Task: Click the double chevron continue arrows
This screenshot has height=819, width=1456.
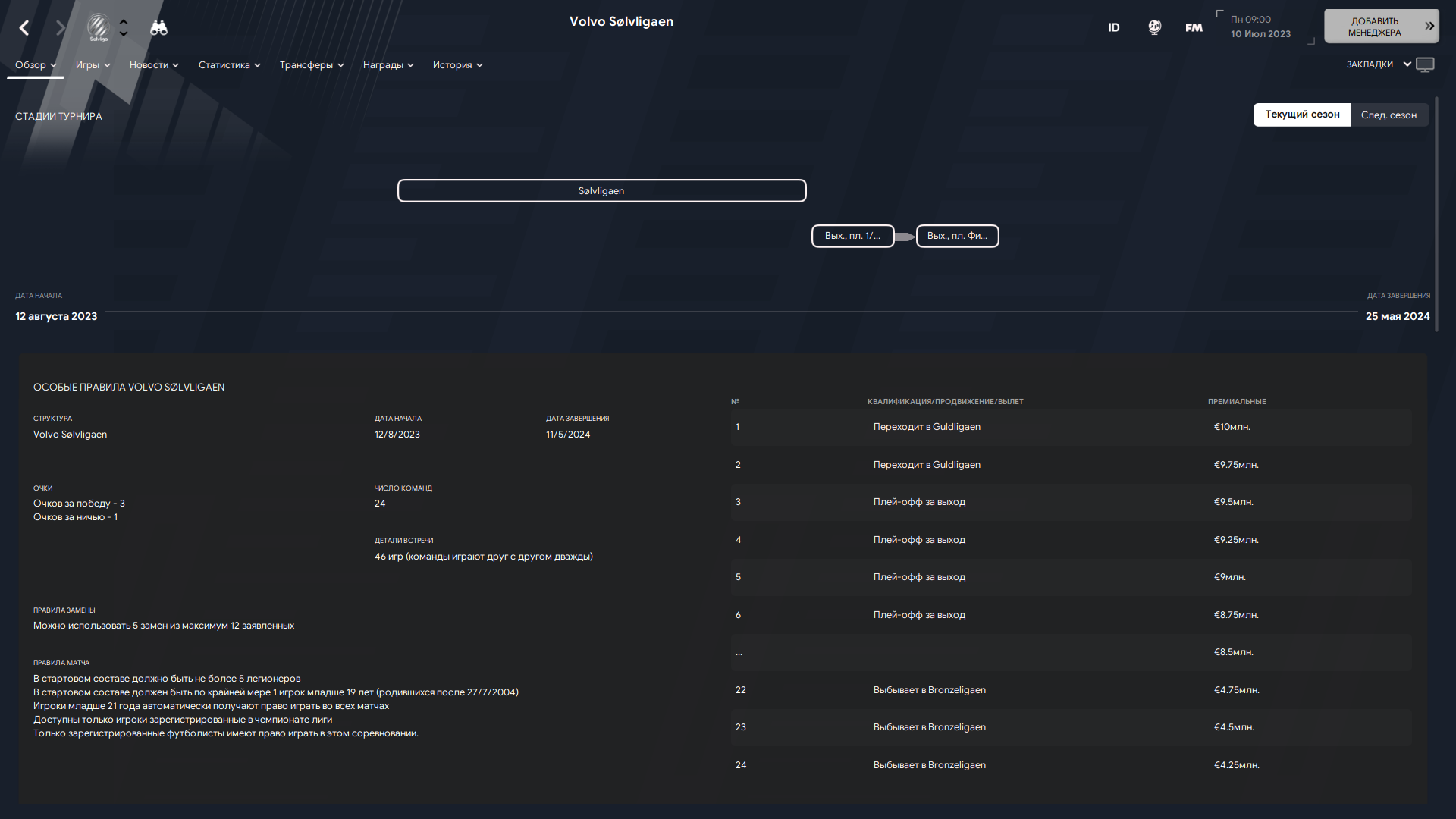Action: point(1429,27)
